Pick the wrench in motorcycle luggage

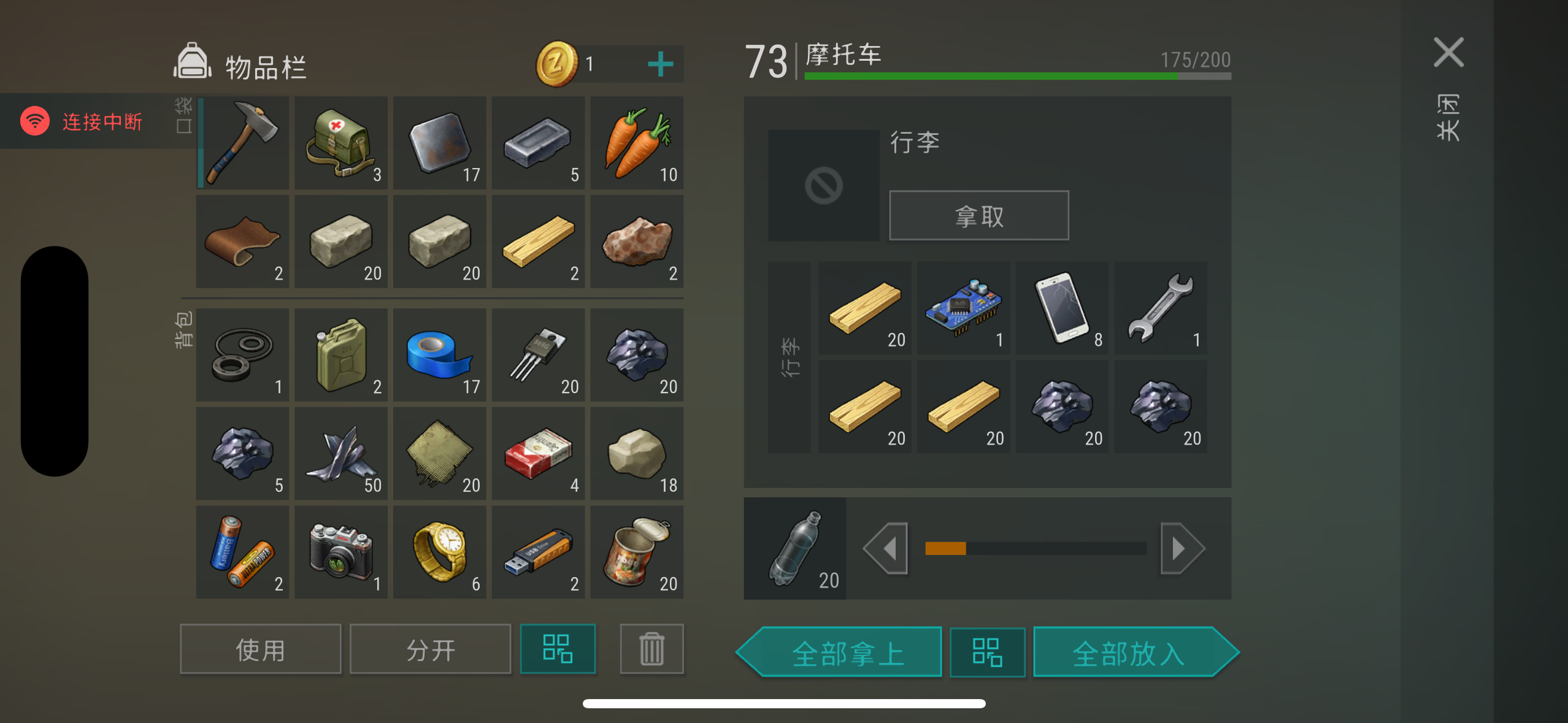[1161, 308]
